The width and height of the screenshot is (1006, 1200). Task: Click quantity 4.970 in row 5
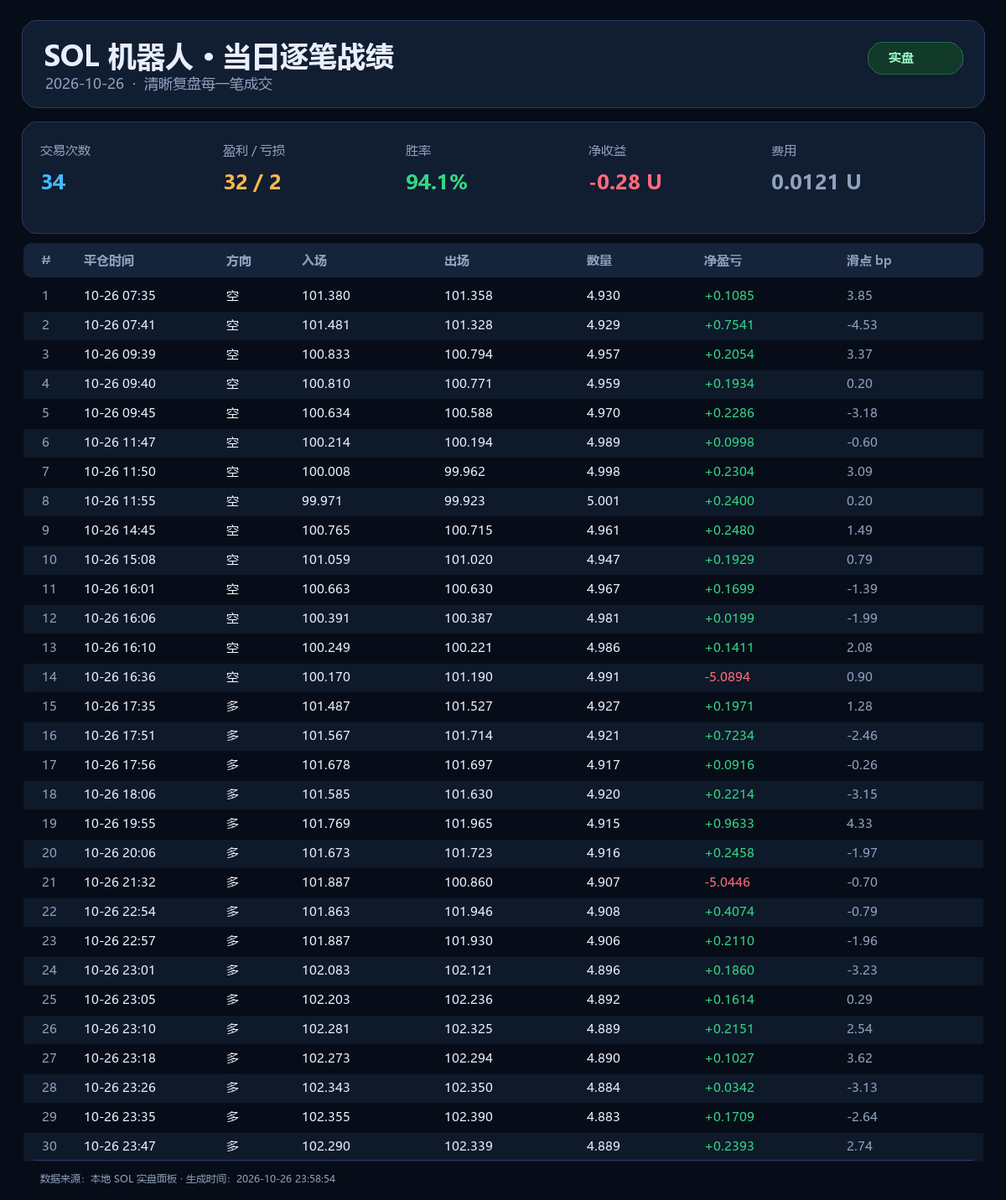tap(603, 413)
